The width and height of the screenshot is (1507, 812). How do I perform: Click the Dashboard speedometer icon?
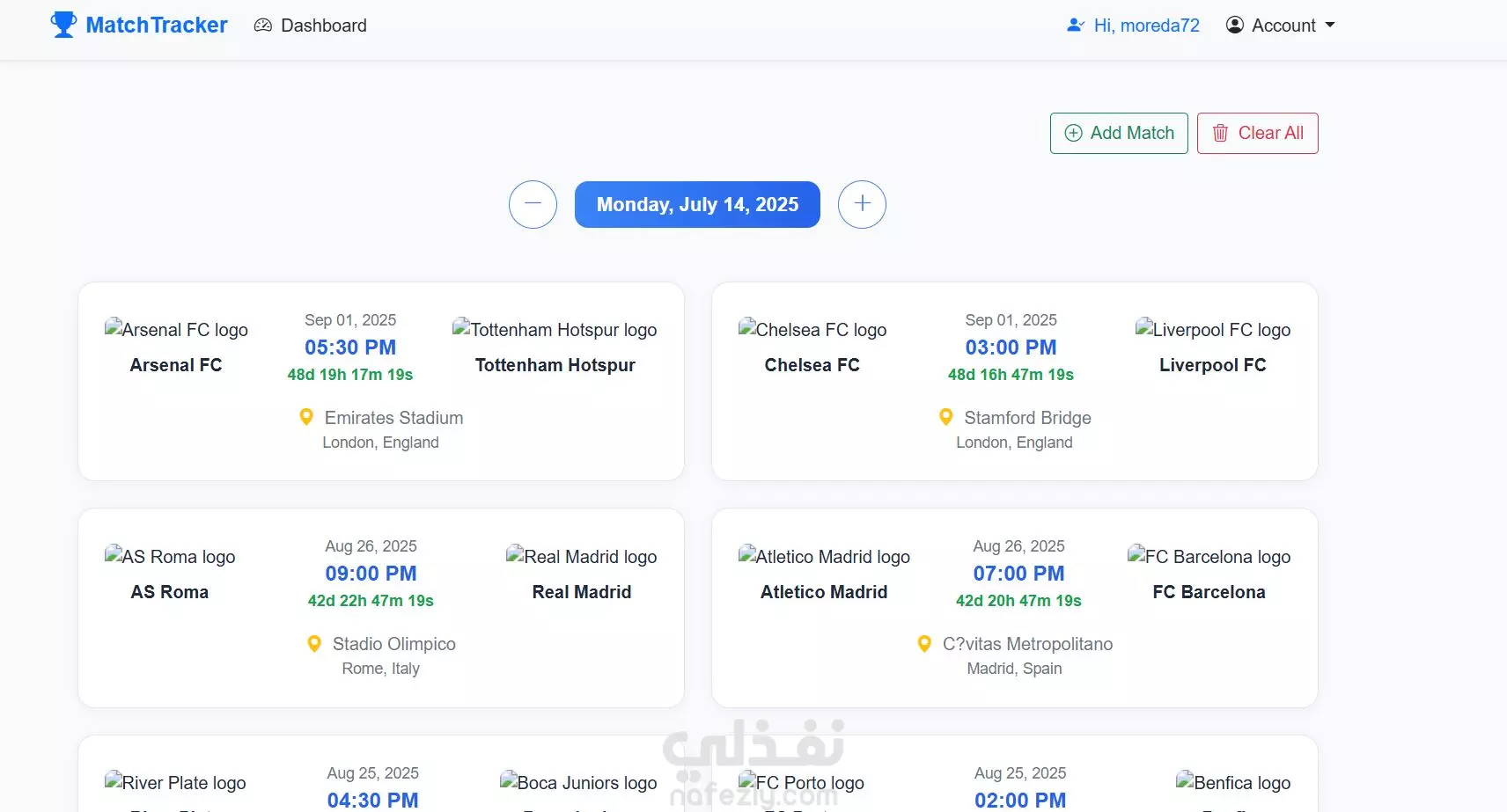[x=262, y=26]
